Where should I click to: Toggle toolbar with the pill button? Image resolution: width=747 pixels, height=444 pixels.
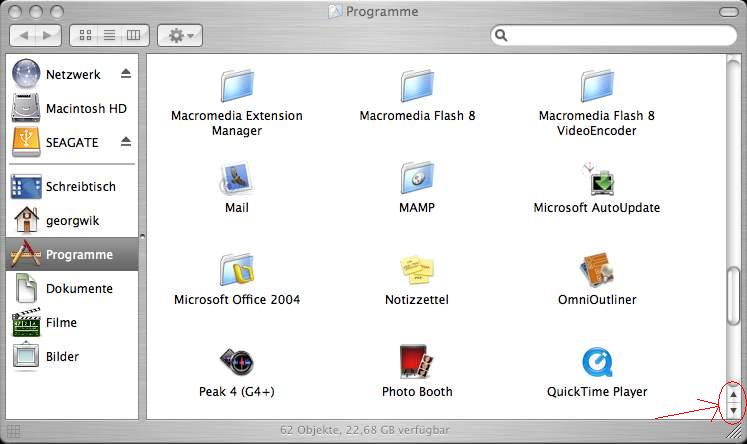tap(728, 11)
